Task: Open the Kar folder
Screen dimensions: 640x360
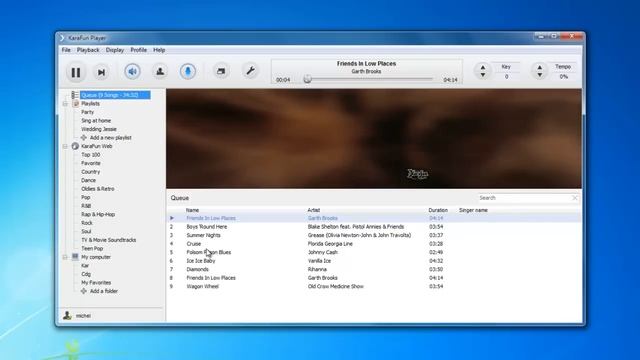Action: [85, 266]
